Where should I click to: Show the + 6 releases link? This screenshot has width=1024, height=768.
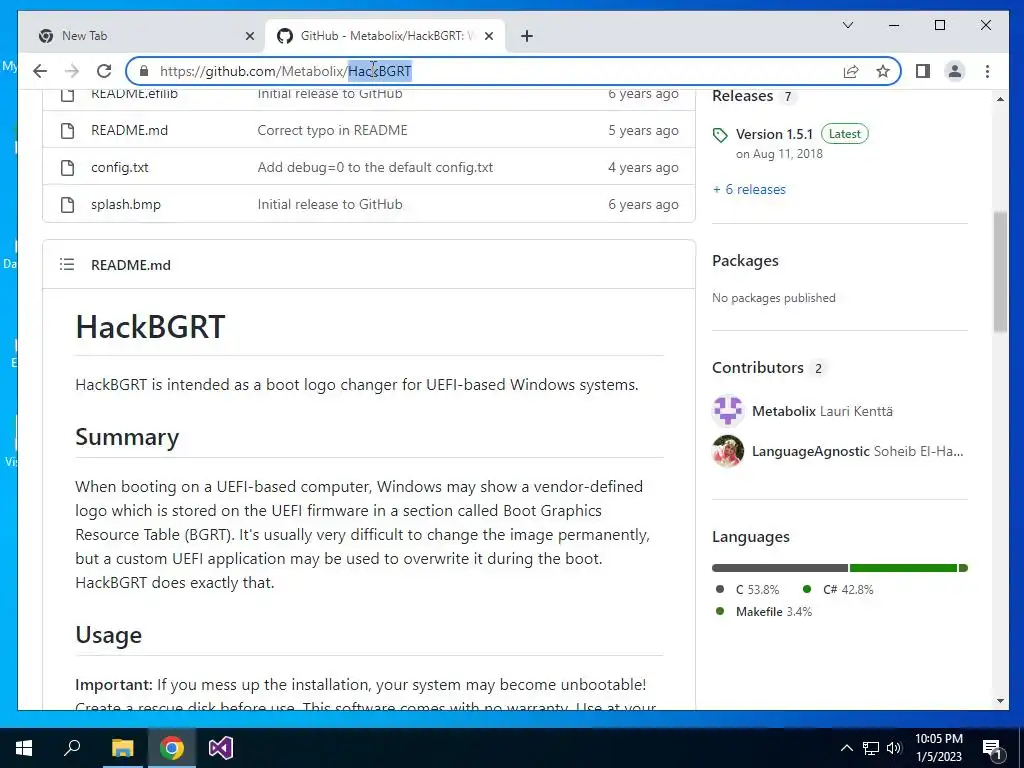click(x=749, y=189)
